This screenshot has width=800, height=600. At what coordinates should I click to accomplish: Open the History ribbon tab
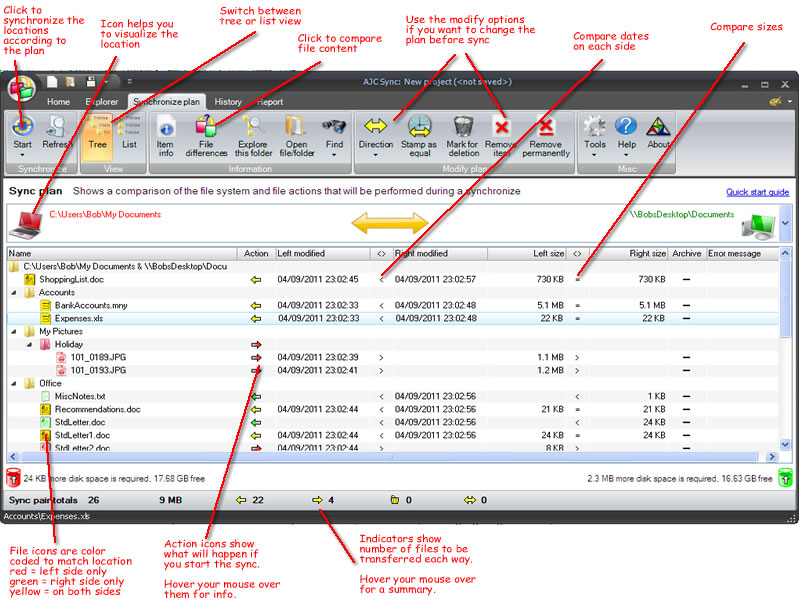[228, 102]
